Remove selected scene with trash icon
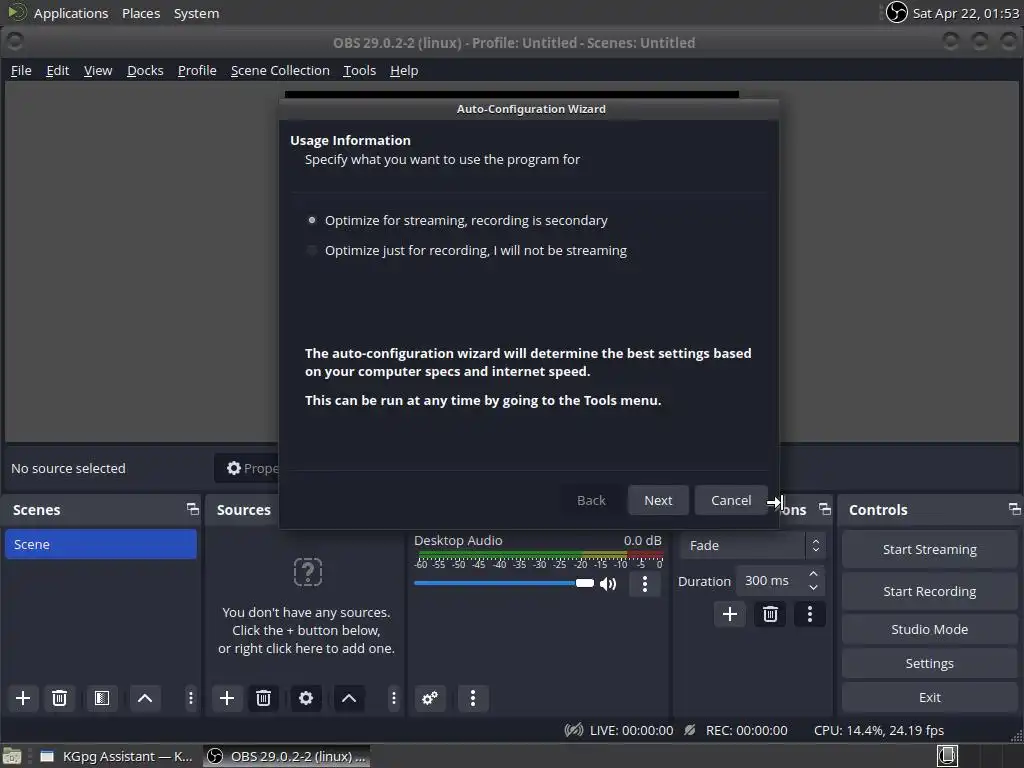The width and height of the screenshot is (1024, 768). click(x=59, y=698)
